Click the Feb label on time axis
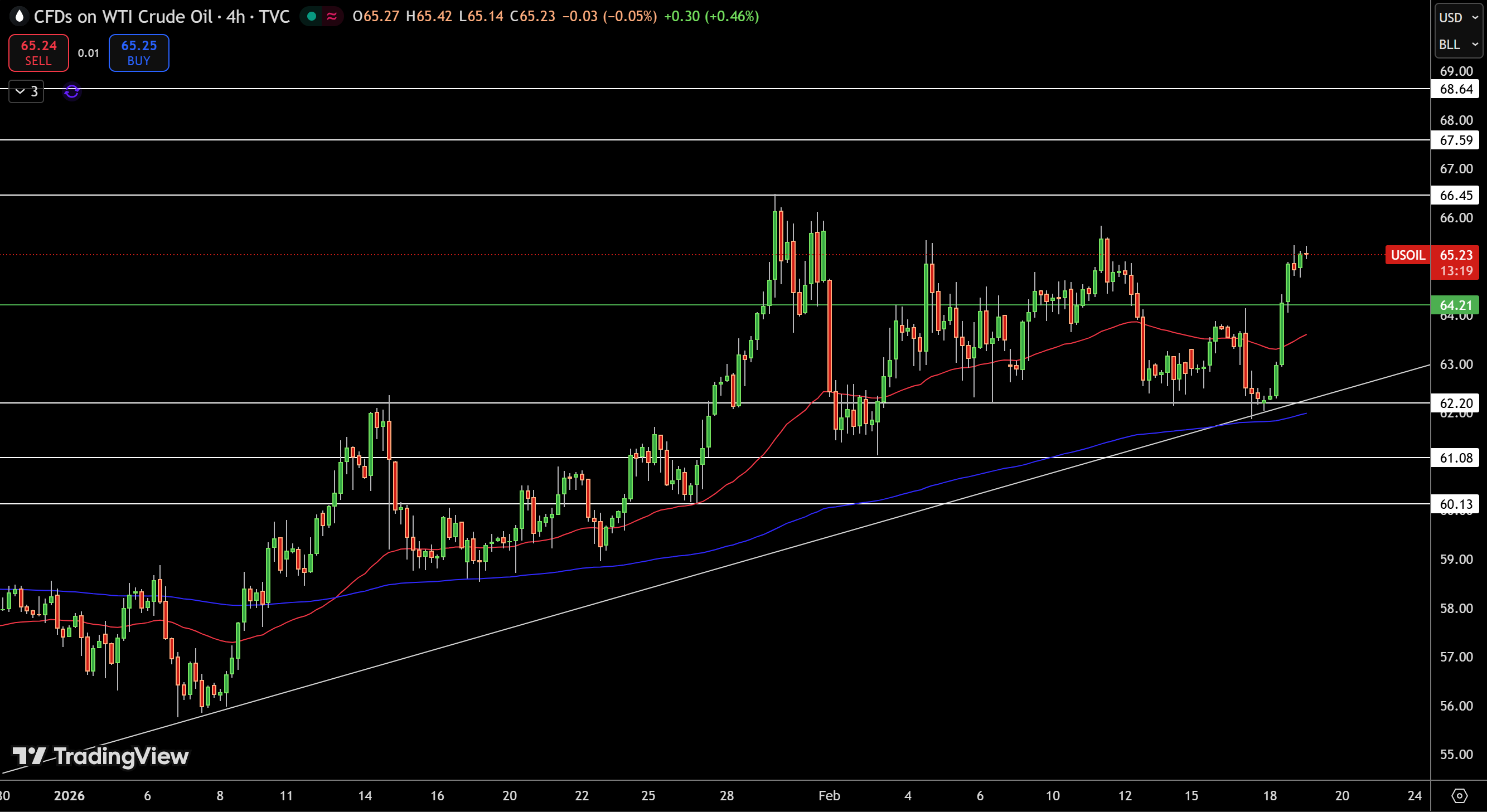 point(829,795)
